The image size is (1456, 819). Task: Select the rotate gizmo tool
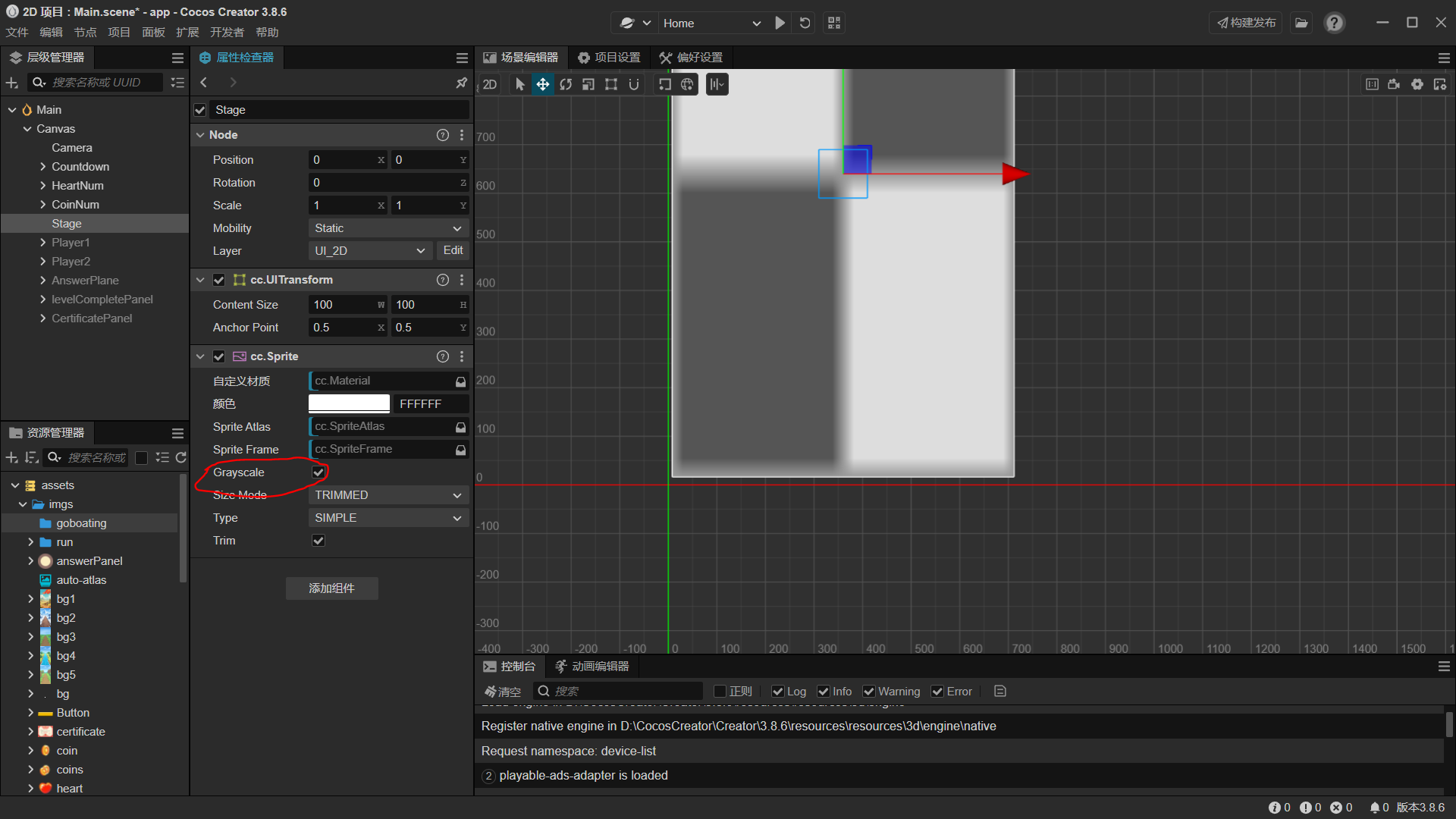[x=566, y=84]
